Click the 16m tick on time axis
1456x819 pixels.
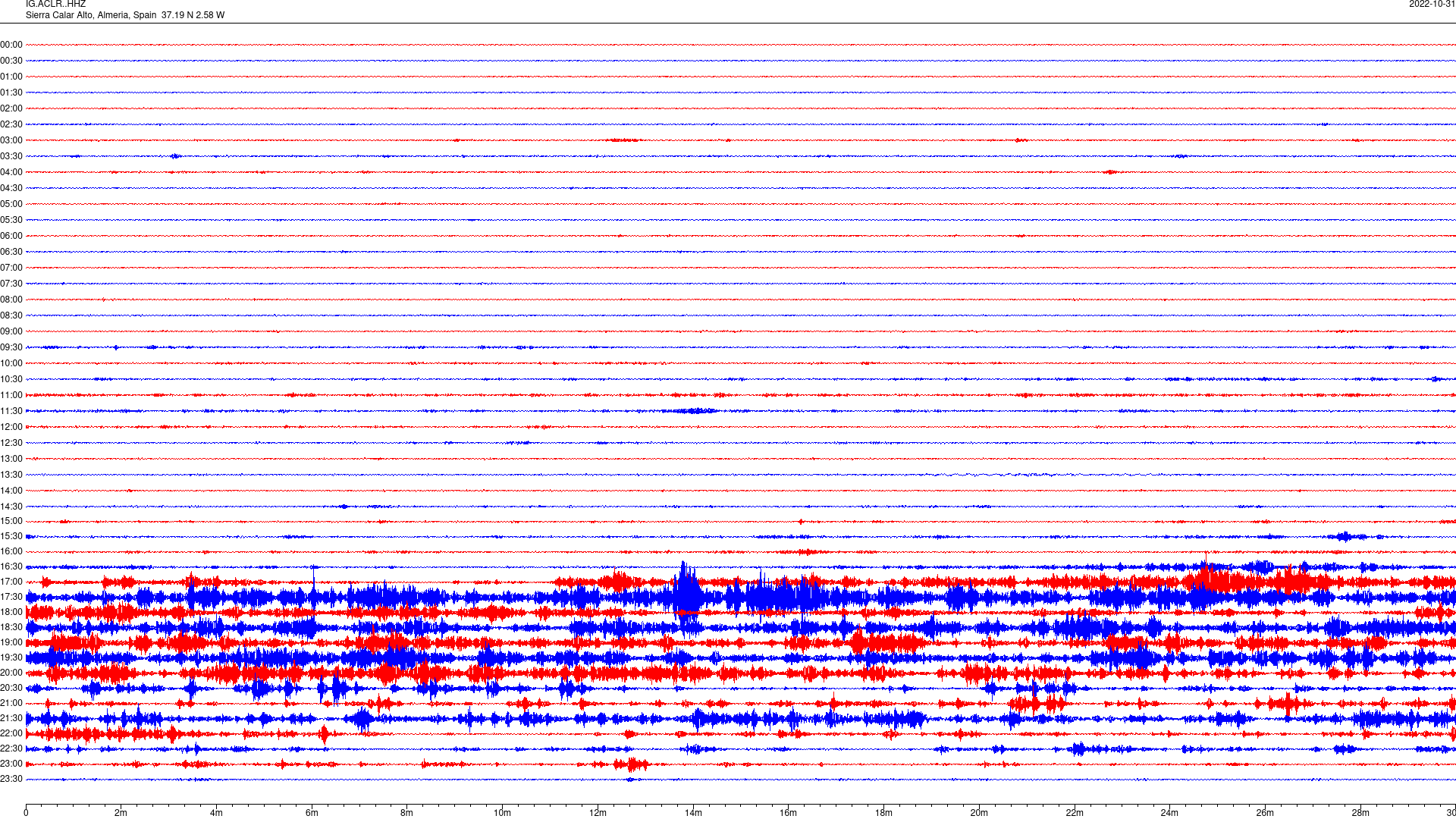click(789, 813)
